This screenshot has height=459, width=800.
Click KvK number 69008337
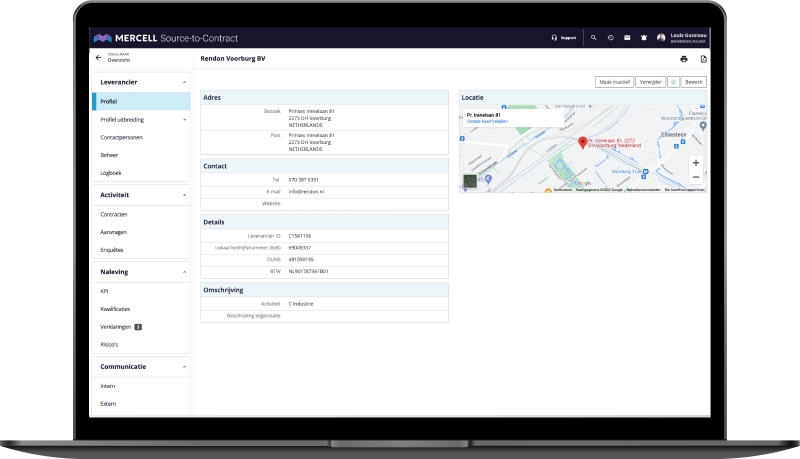[300, 248]
